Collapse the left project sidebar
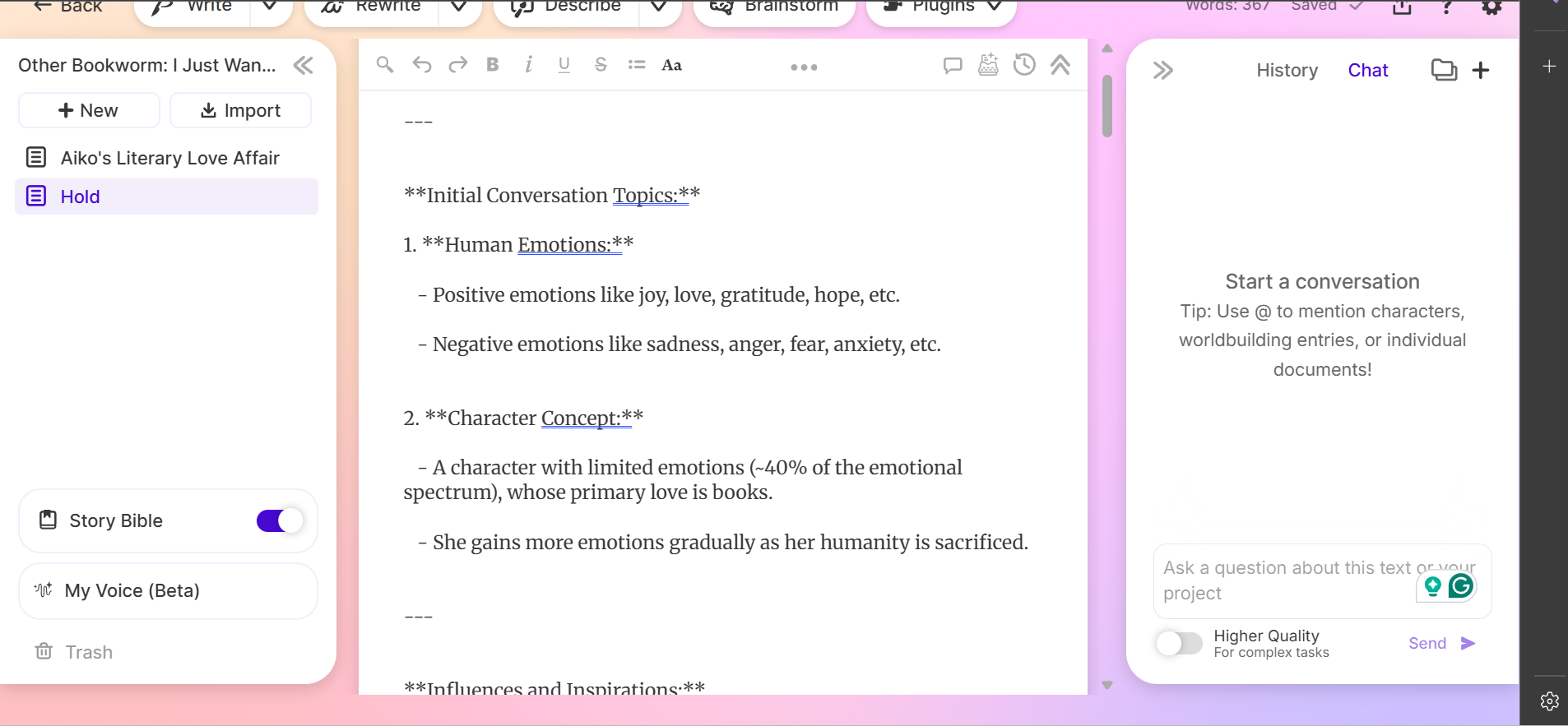The width and height of the screenshot is (1568, 726). [x=304, y=66]
